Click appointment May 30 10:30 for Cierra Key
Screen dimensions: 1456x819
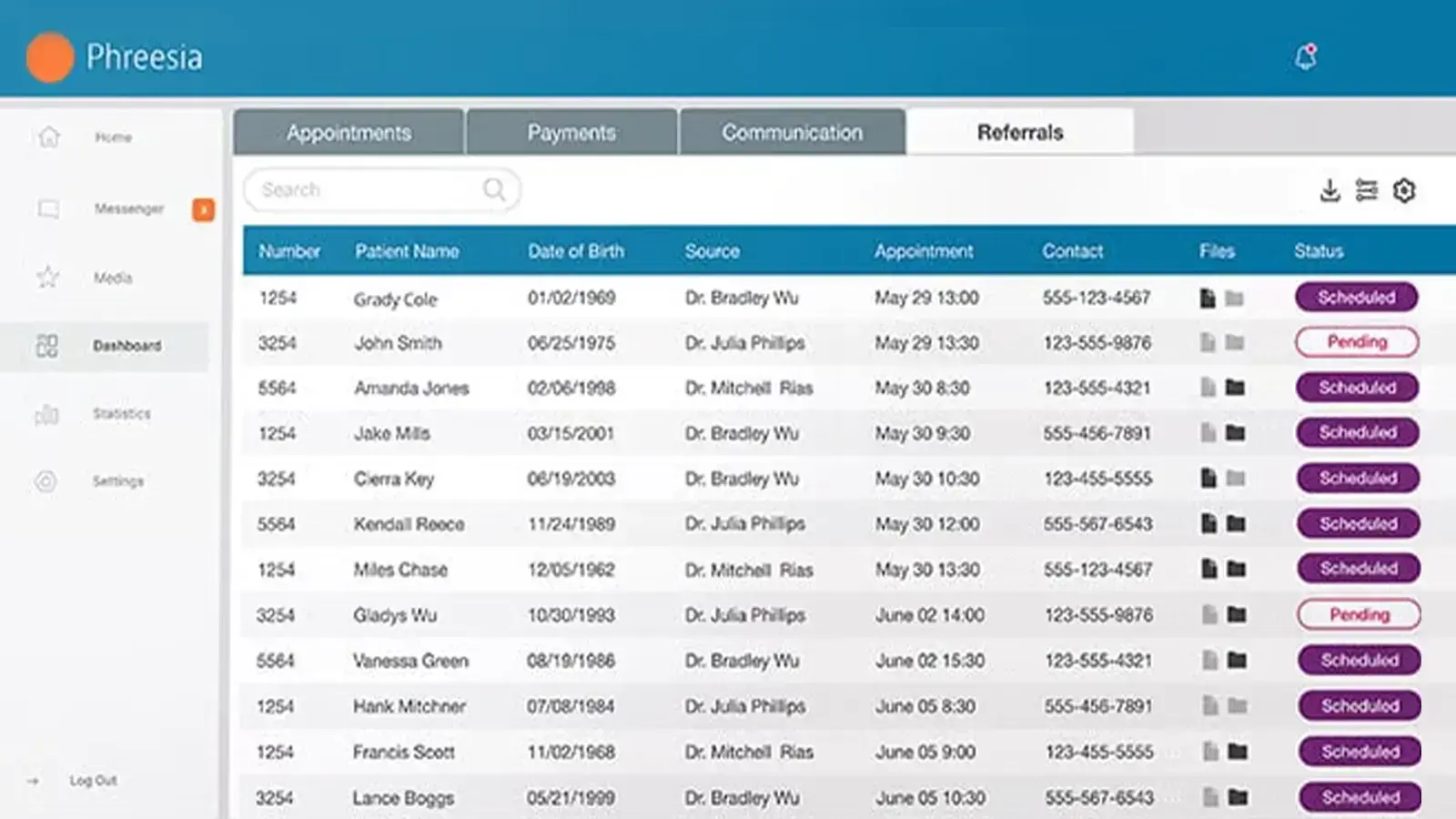[927, 479]
